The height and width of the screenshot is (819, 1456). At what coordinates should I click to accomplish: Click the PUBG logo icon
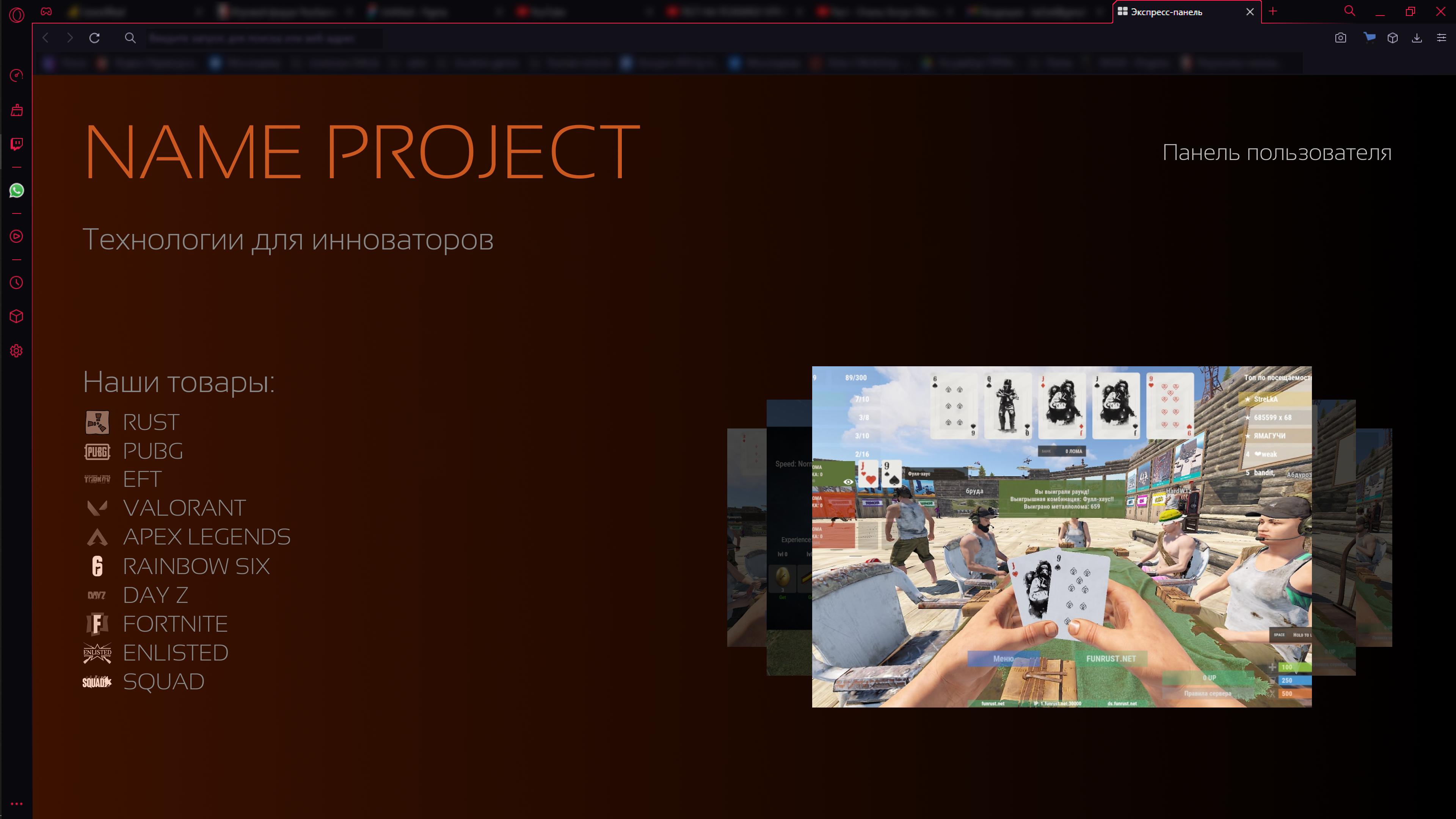(x=97, y=452)
